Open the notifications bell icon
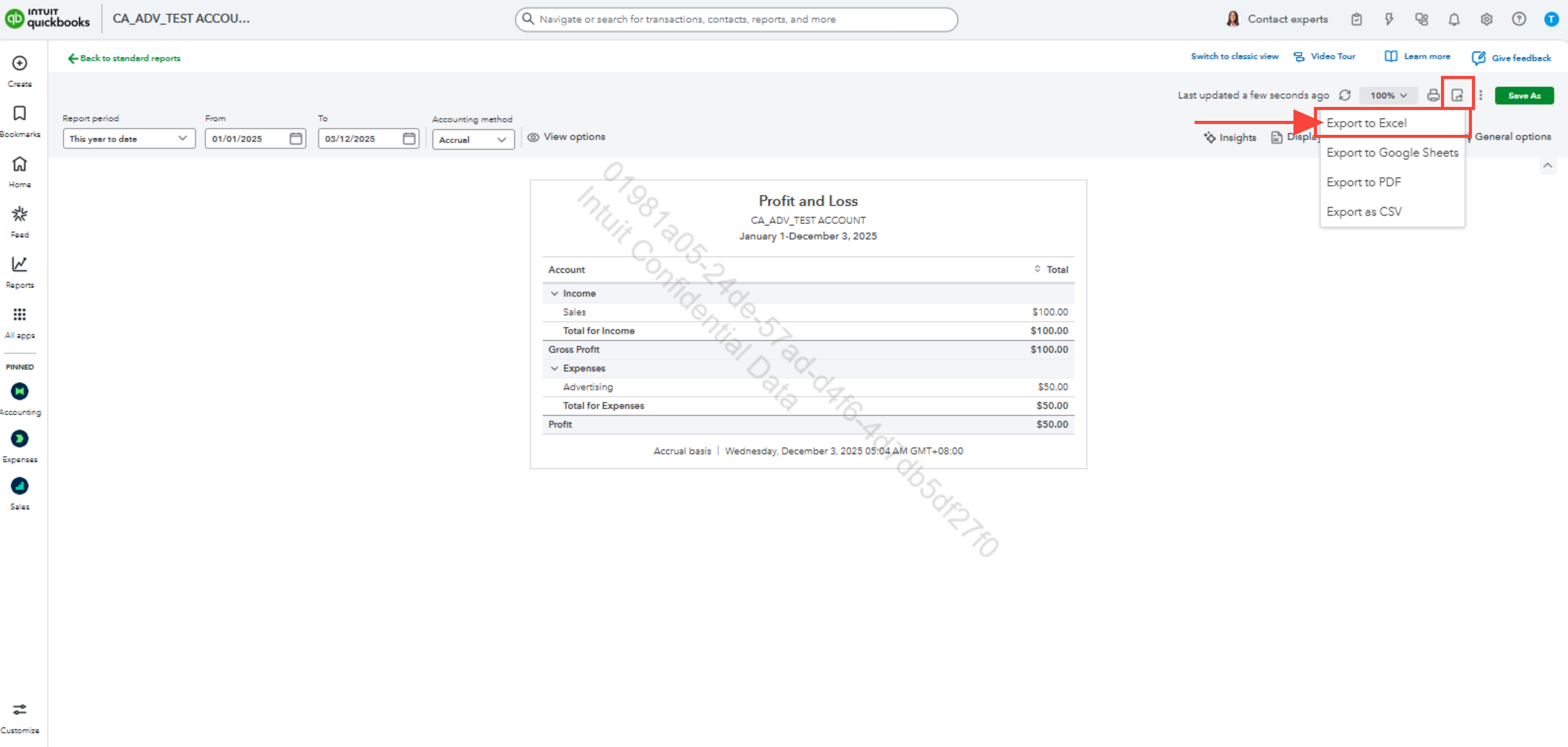Image resolution: width=1568 pixels, height=747 pixels. (x=1454, y=19)
